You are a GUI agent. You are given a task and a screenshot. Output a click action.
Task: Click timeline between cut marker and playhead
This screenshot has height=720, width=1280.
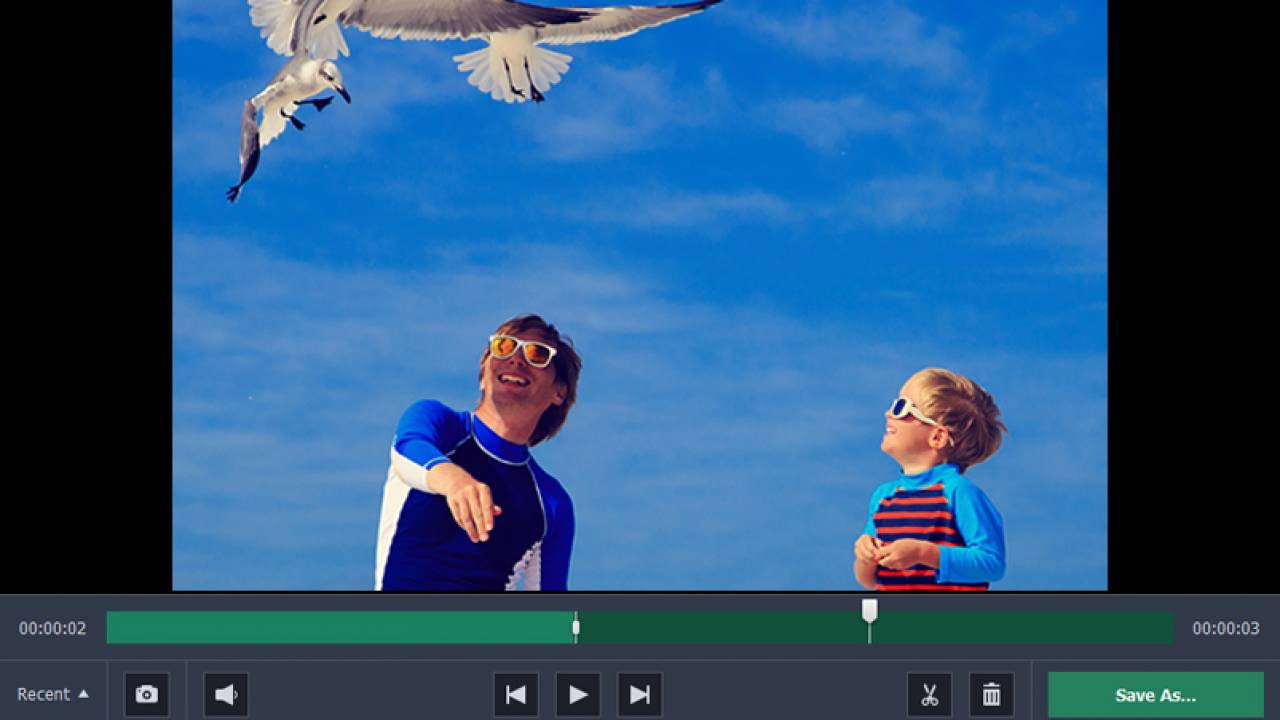click(720, 627)
